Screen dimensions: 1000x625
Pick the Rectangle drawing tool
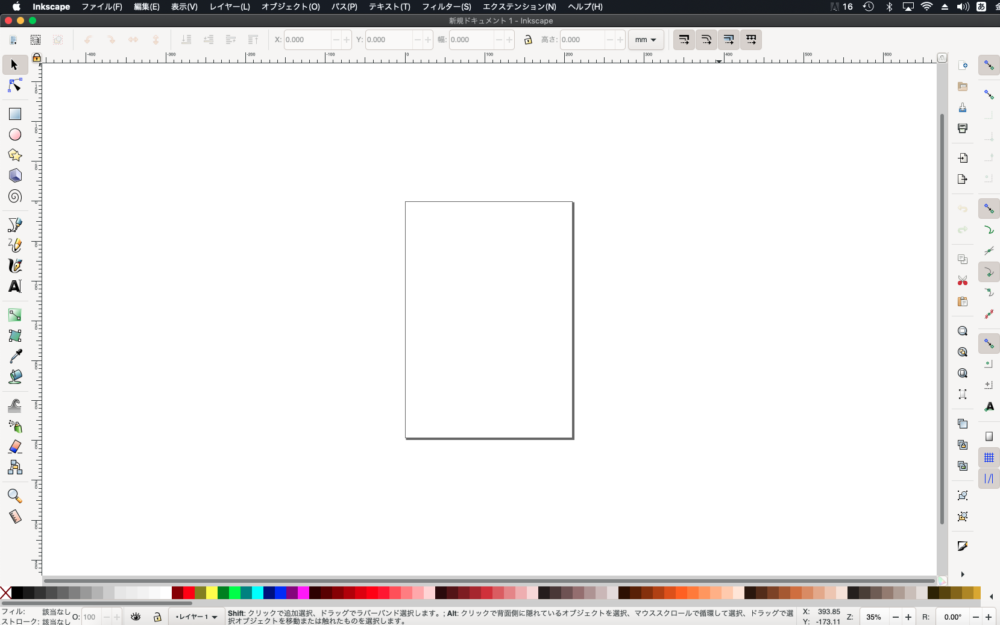[15, 114]
